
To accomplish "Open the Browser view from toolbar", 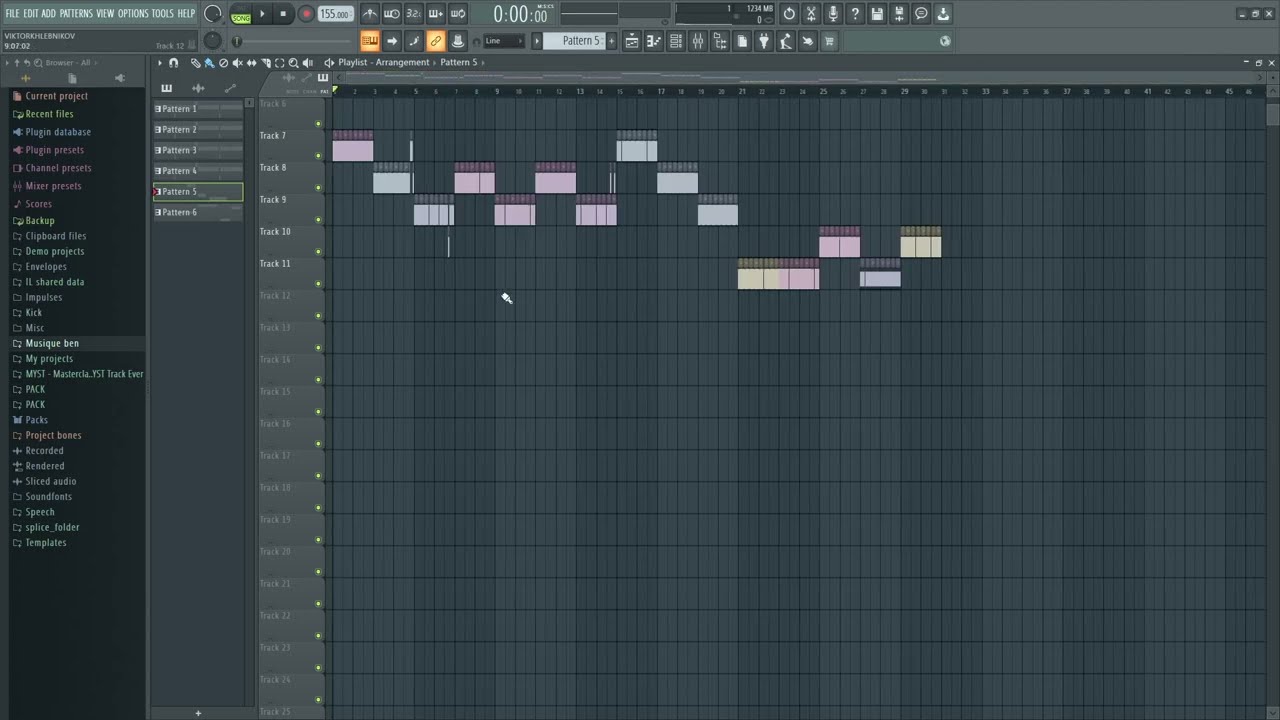I will pos(720,41).
